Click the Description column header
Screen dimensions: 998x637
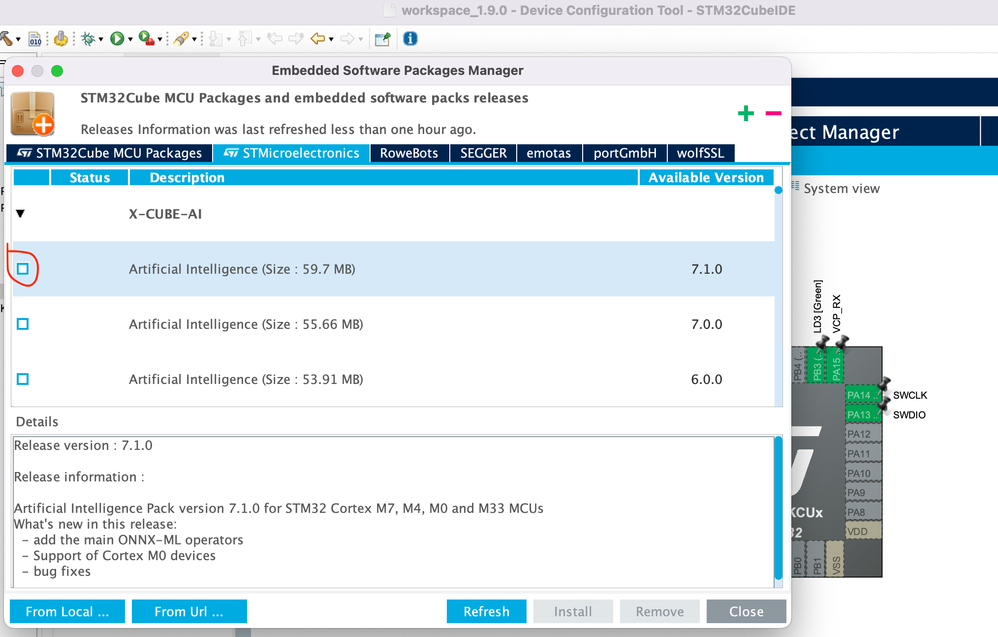click(x=384, y=178)
